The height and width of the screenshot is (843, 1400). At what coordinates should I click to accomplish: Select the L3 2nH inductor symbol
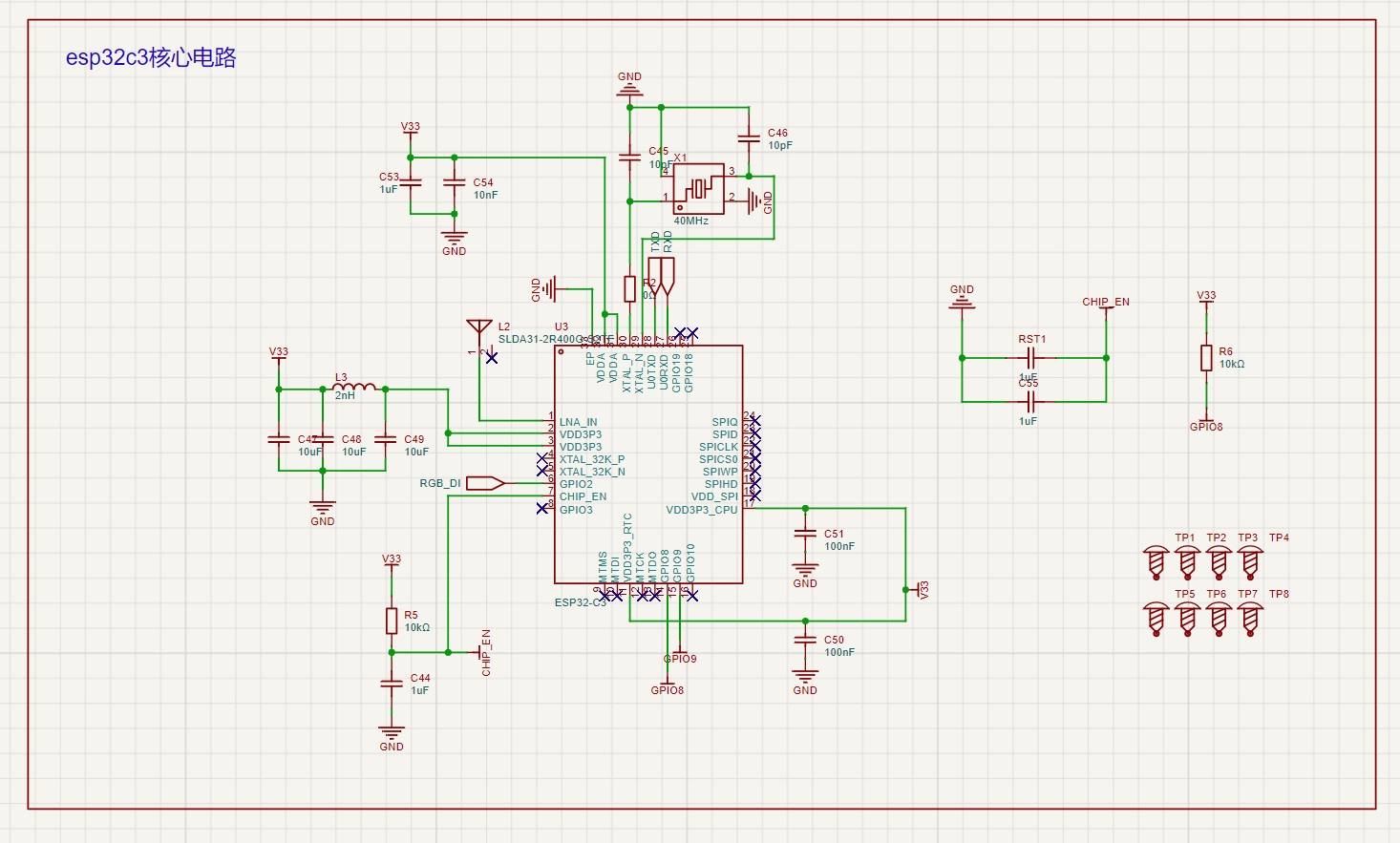[x=353, y=388]
